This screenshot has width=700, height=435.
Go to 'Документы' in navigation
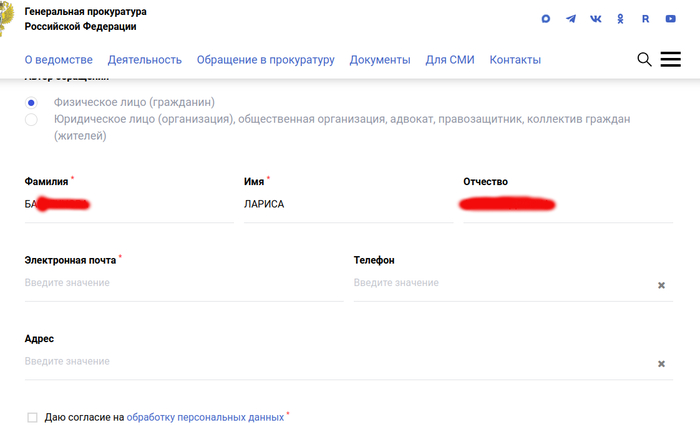(380, 60)
